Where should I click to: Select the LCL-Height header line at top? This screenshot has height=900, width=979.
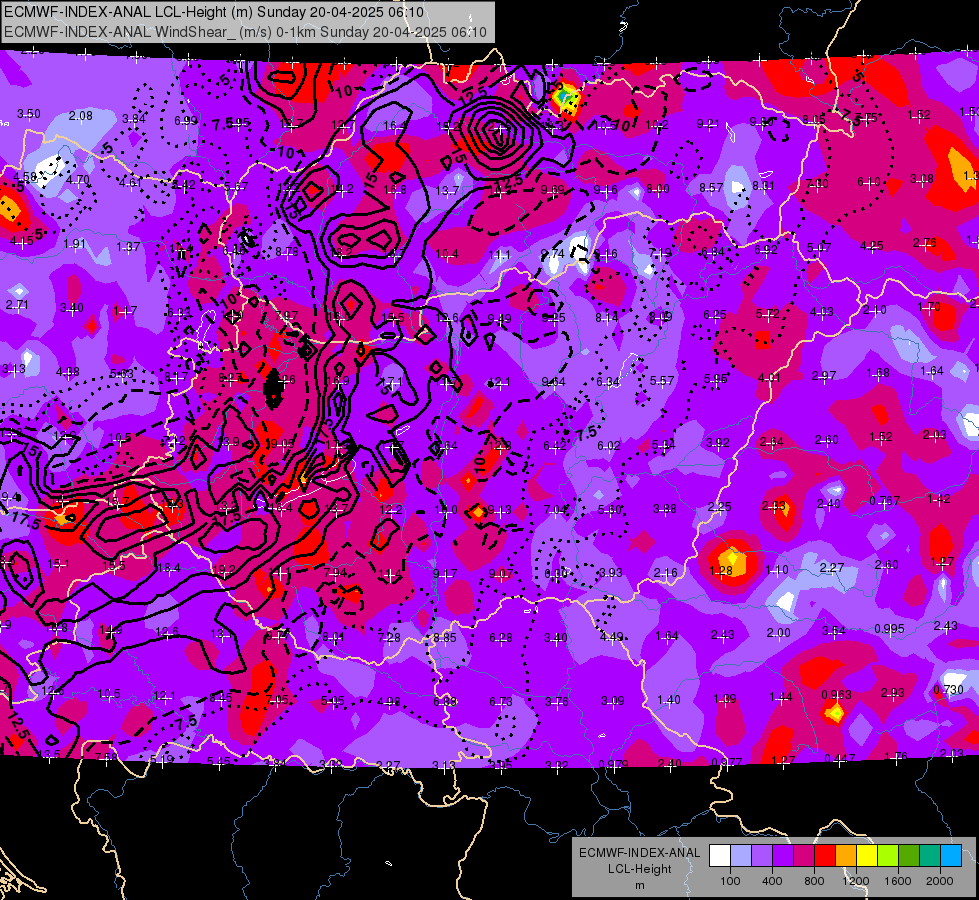pos(214,12)
